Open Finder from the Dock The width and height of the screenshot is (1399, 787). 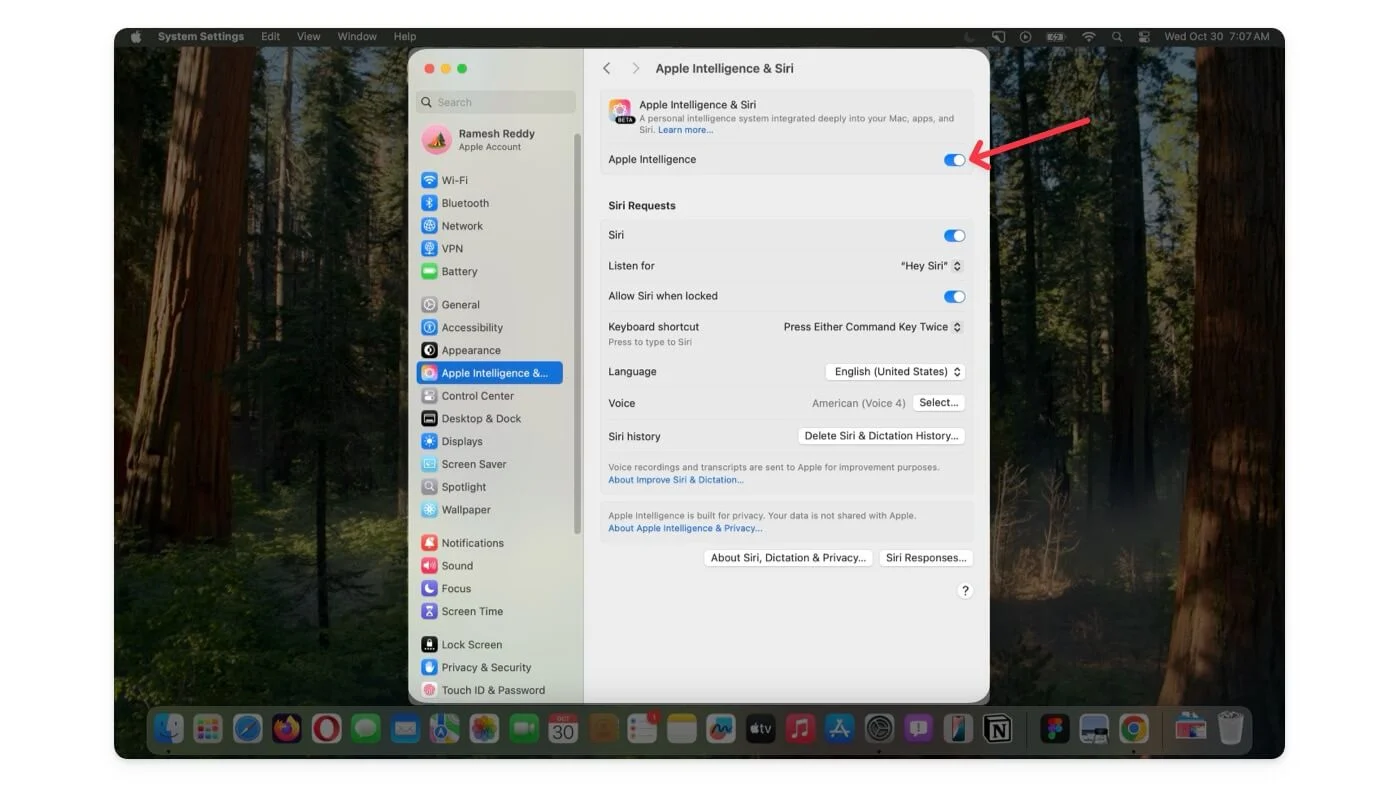coord(169,729)
